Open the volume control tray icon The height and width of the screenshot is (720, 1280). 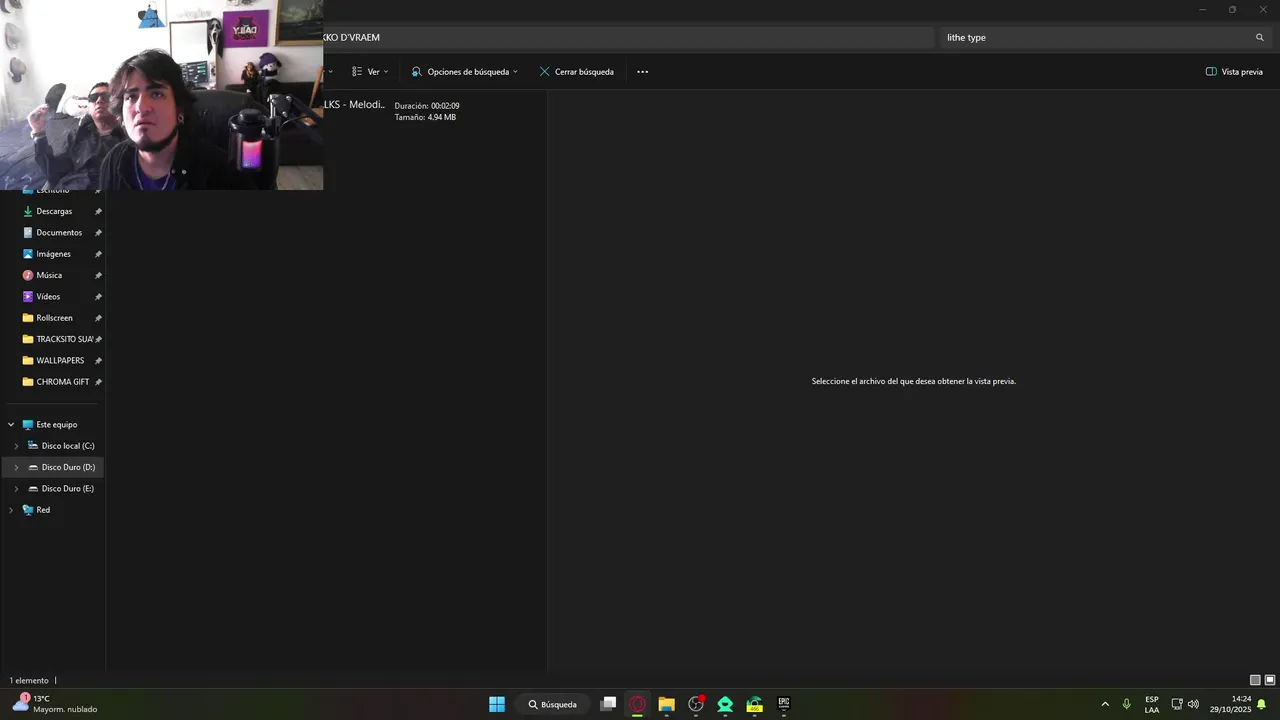coord(1193,704)
